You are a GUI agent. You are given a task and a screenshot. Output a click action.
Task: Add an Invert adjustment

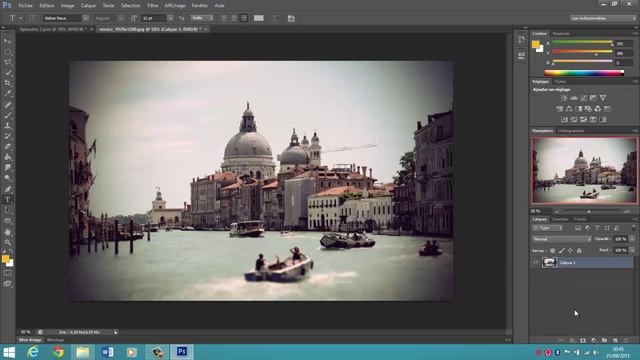564,120
